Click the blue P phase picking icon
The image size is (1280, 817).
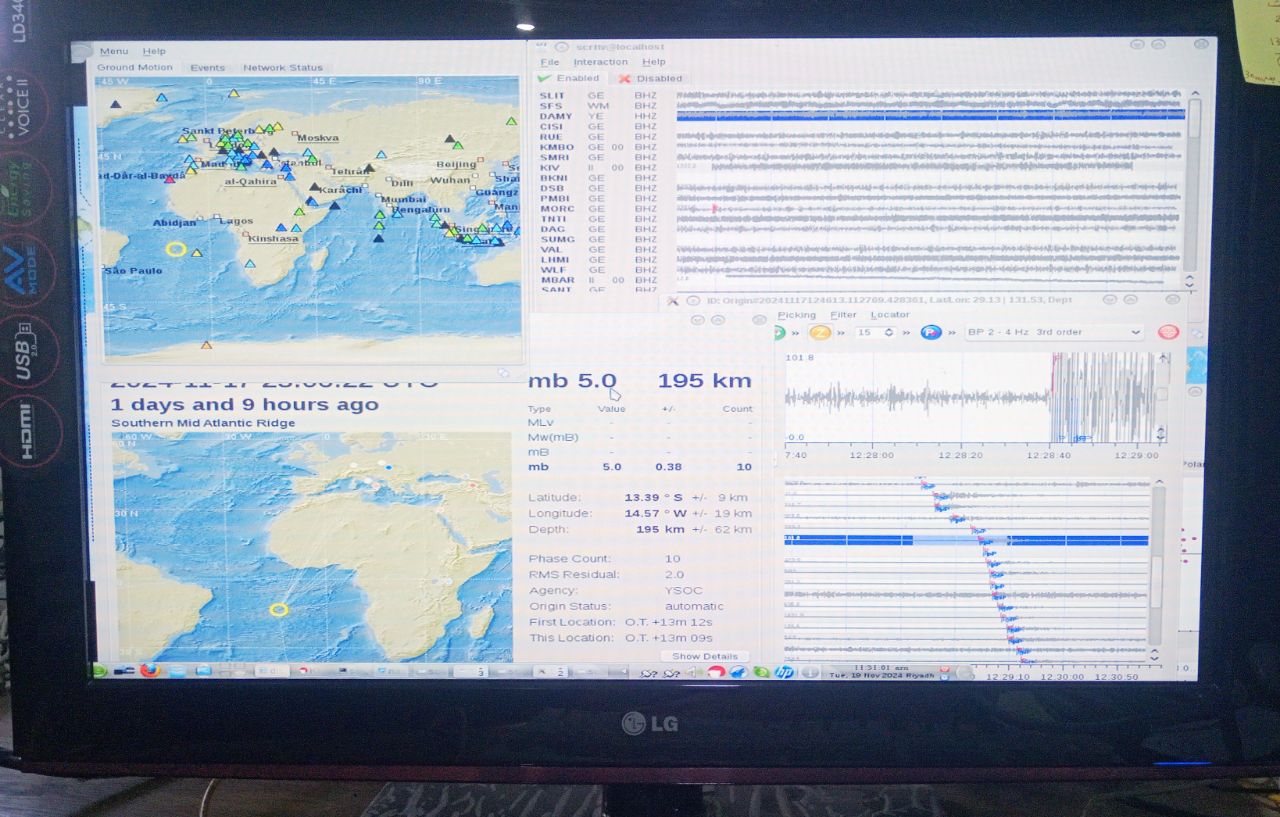[931, 332]
